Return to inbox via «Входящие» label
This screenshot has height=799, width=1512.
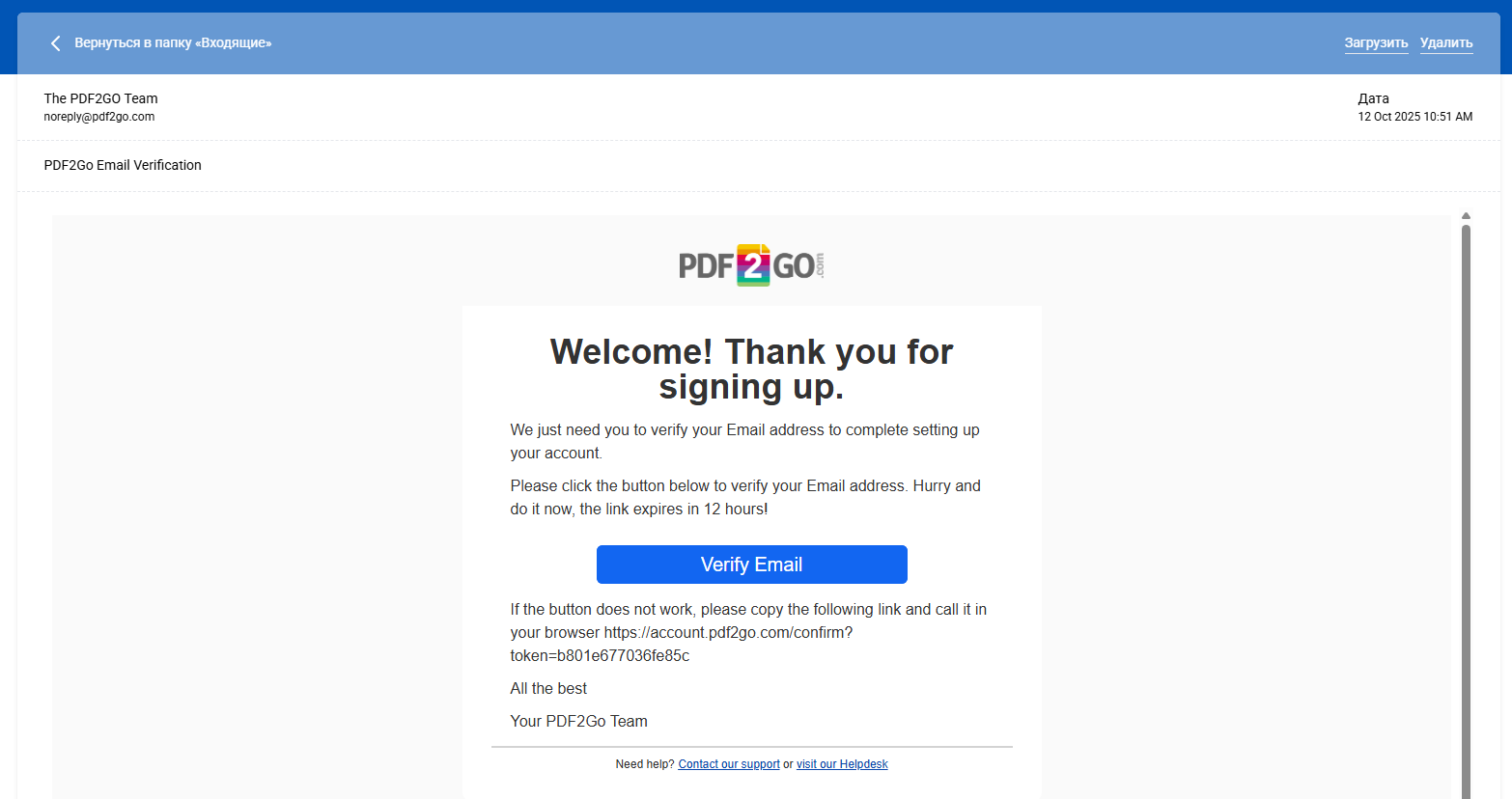(173, 43)
